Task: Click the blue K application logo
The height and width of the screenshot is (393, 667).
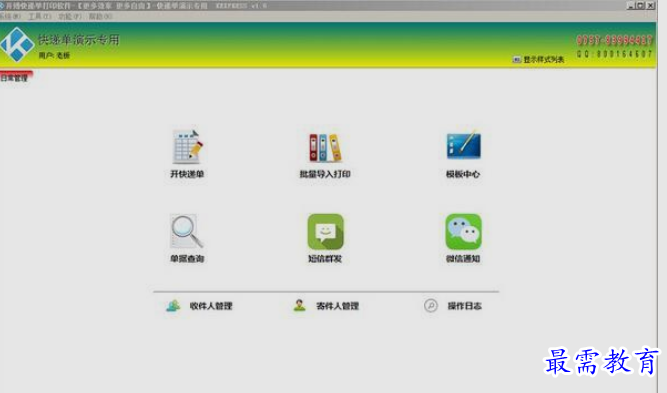Action: (x=17, y=44)
